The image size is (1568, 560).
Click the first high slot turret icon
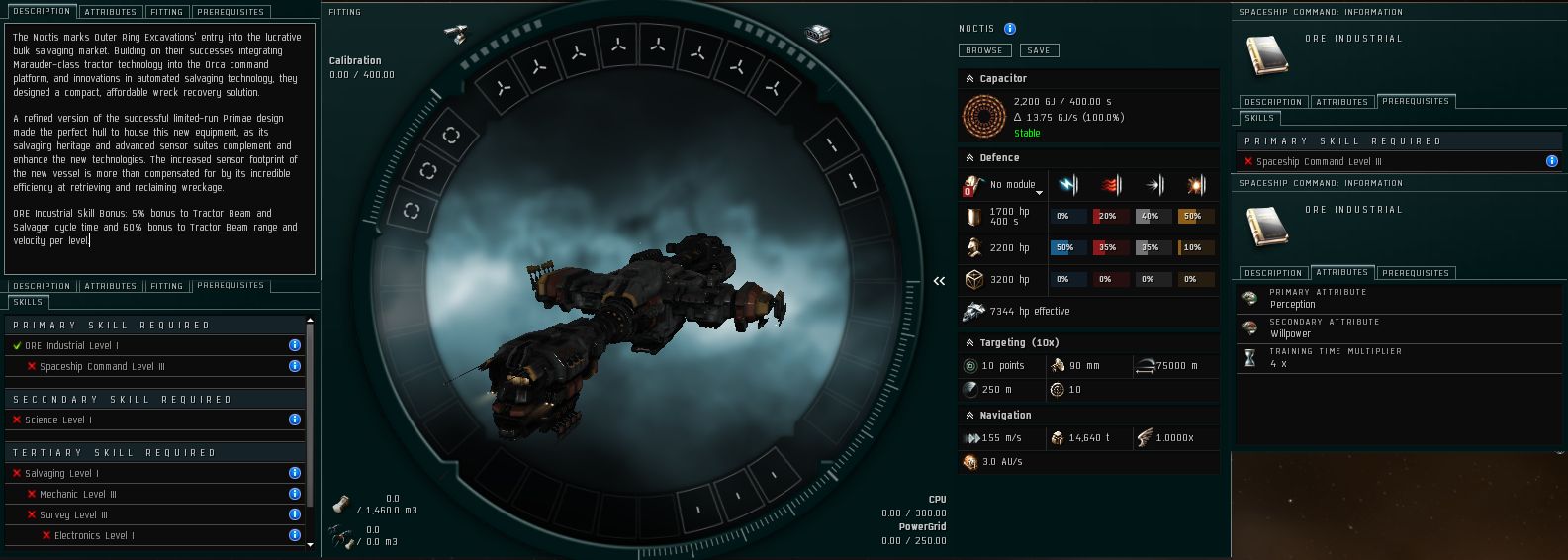click(x=505, y=89)
